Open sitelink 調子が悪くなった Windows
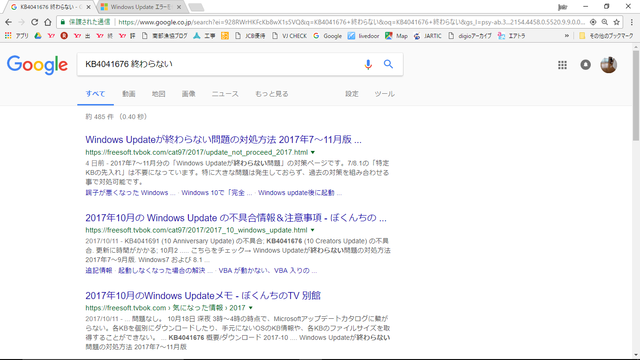 click(x=130, y=193)
